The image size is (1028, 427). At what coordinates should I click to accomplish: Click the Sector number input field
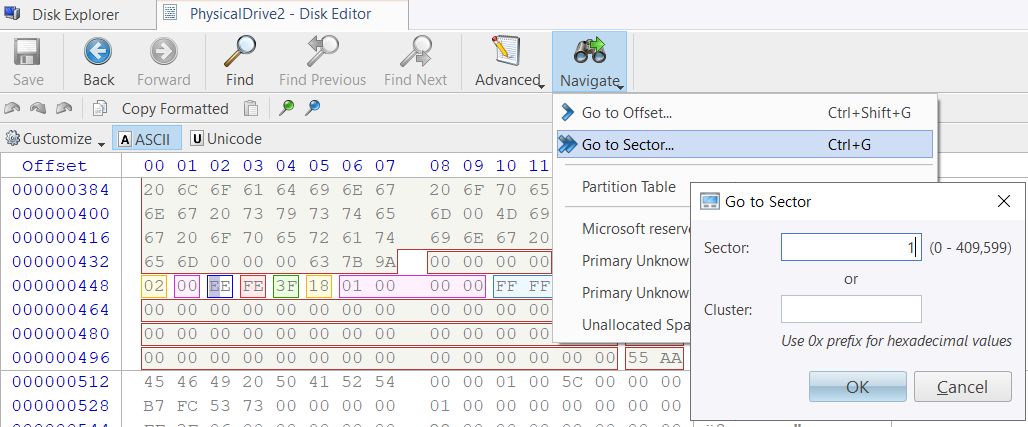(850, 247)
